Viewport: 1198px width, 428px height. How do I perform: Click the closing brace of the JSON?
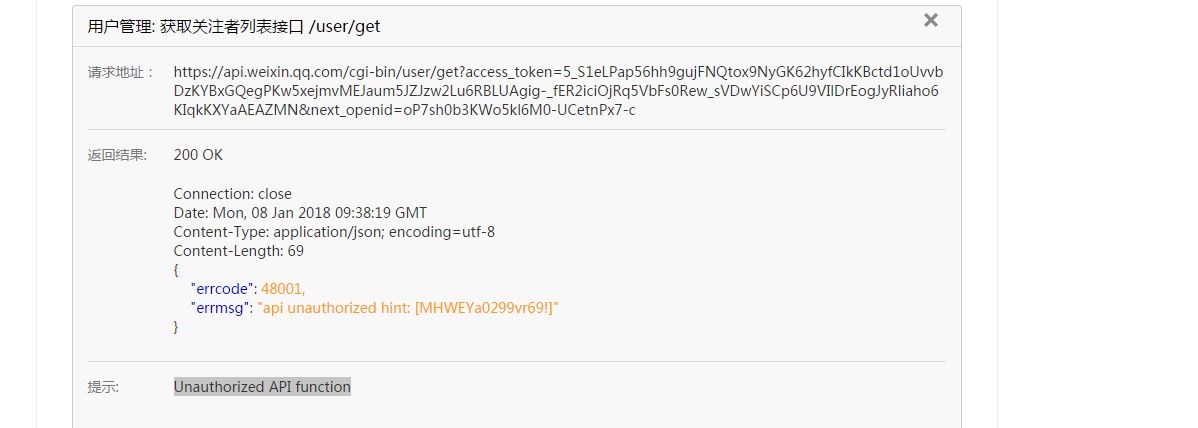tap(176, 327)
